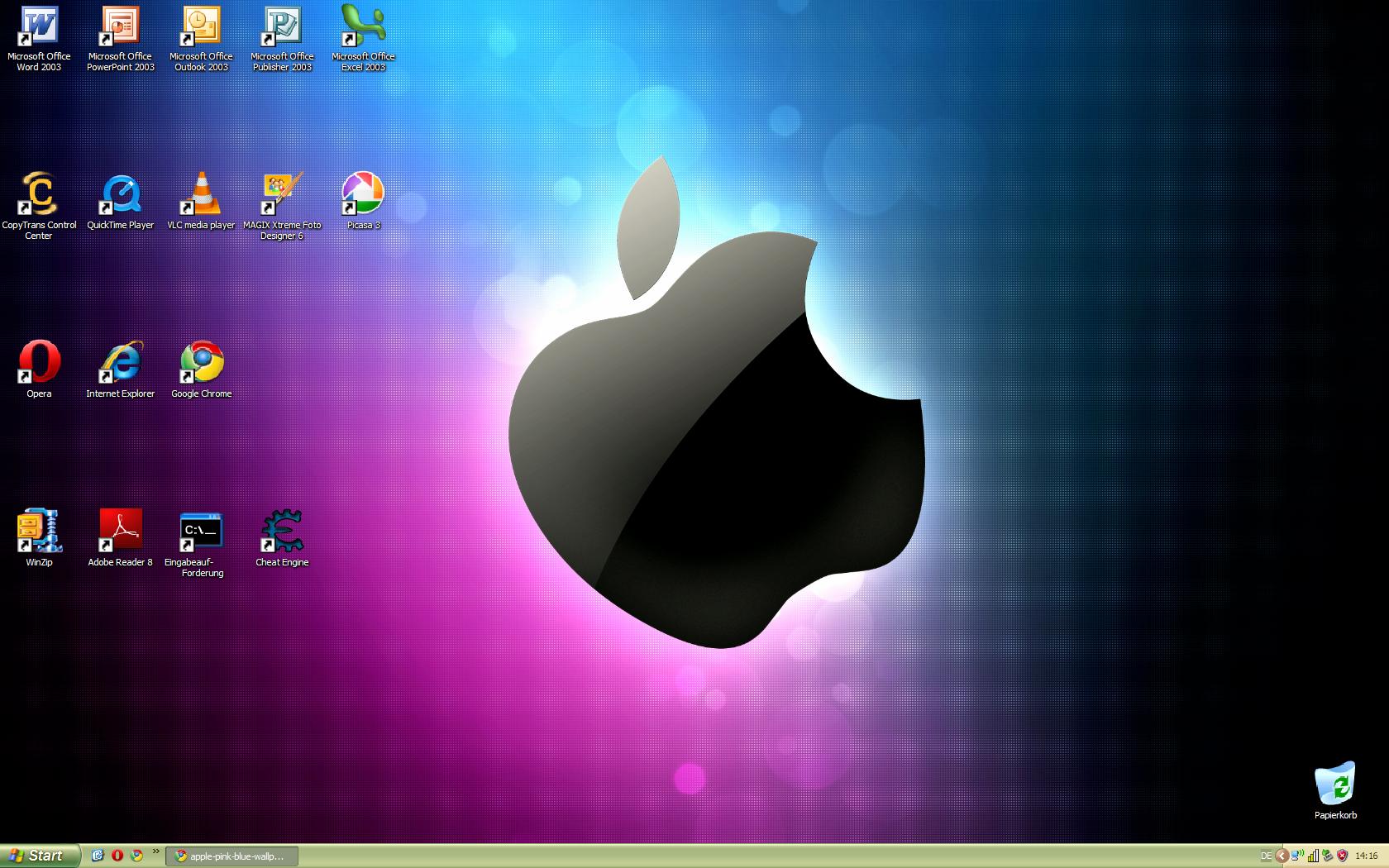Viewport: 1389px width, 868px height.
Task: Launch Chrome from the Quick Launch bar
Action: pyautogui.click(x=137, y=856)
